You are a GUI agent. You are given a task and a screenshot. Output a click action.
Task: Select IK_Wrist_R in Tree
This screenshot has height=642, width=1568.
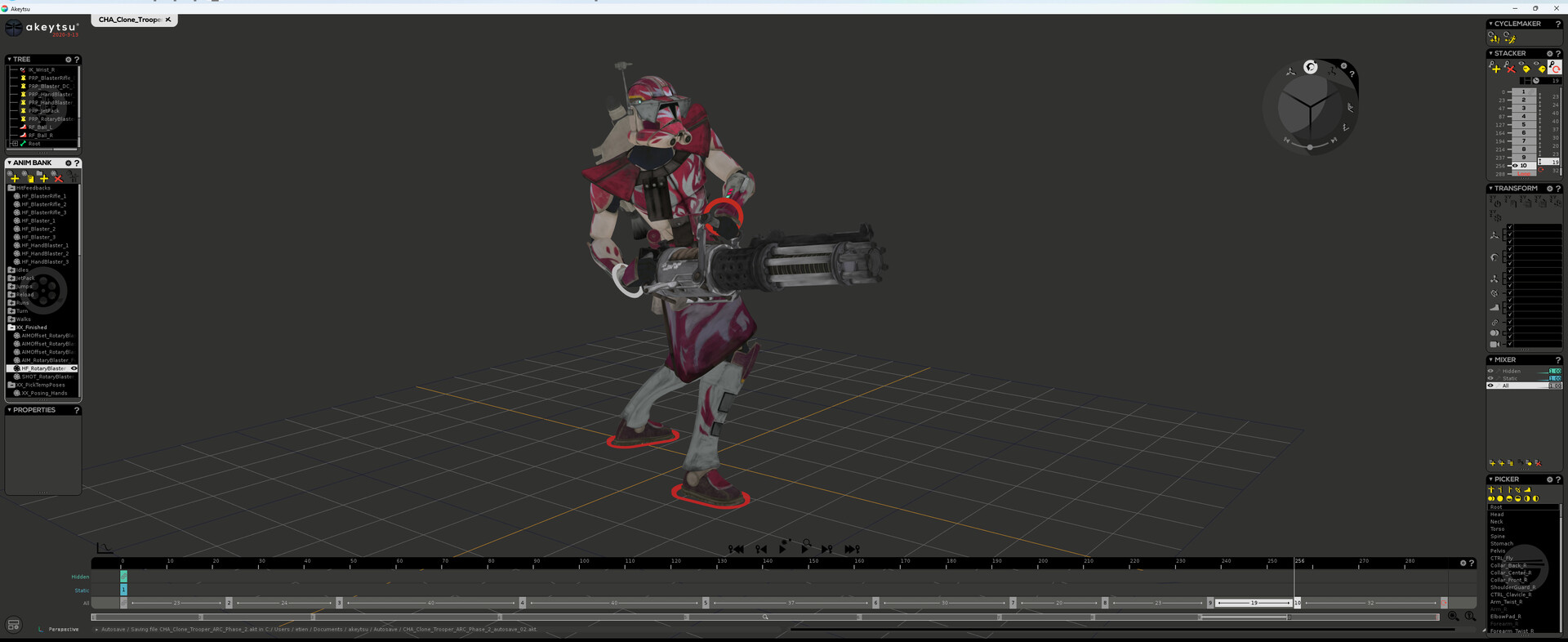coord(42,69)
